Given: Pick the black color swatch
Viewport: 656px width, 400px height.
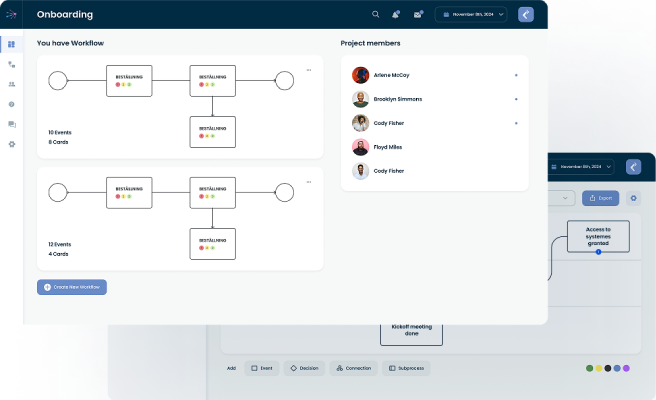Looking at the screenshot, I should [x=608, y=368].
